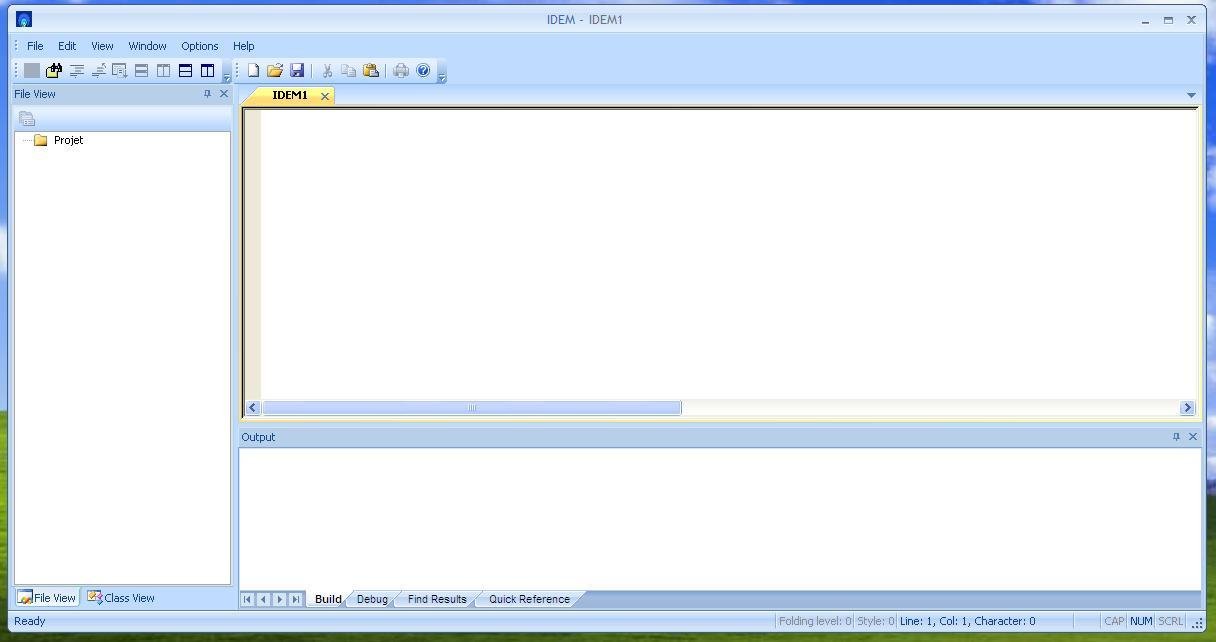Open an existing file

276,69
